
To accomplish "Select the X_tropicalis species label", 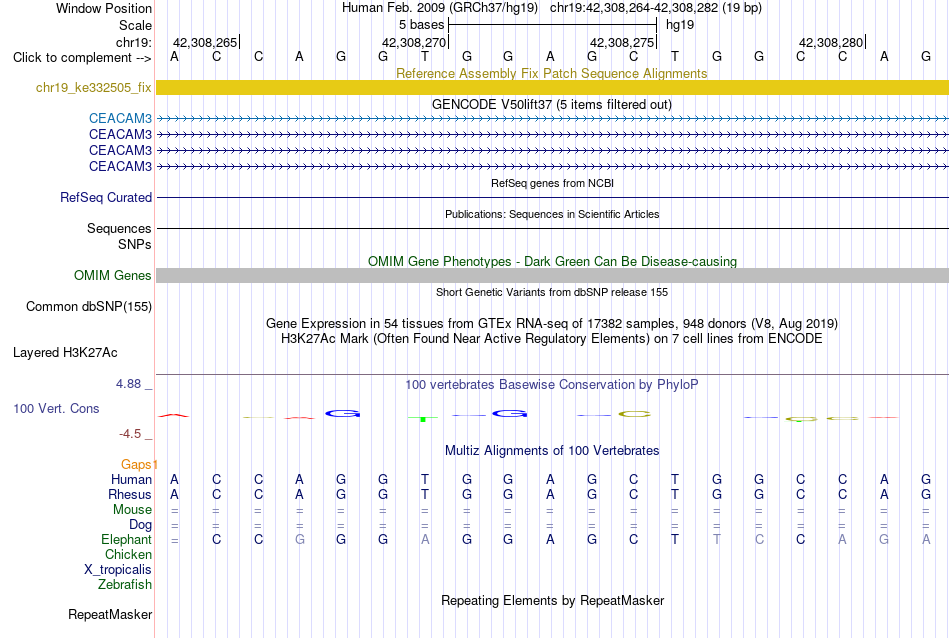I will coord(118,570).
